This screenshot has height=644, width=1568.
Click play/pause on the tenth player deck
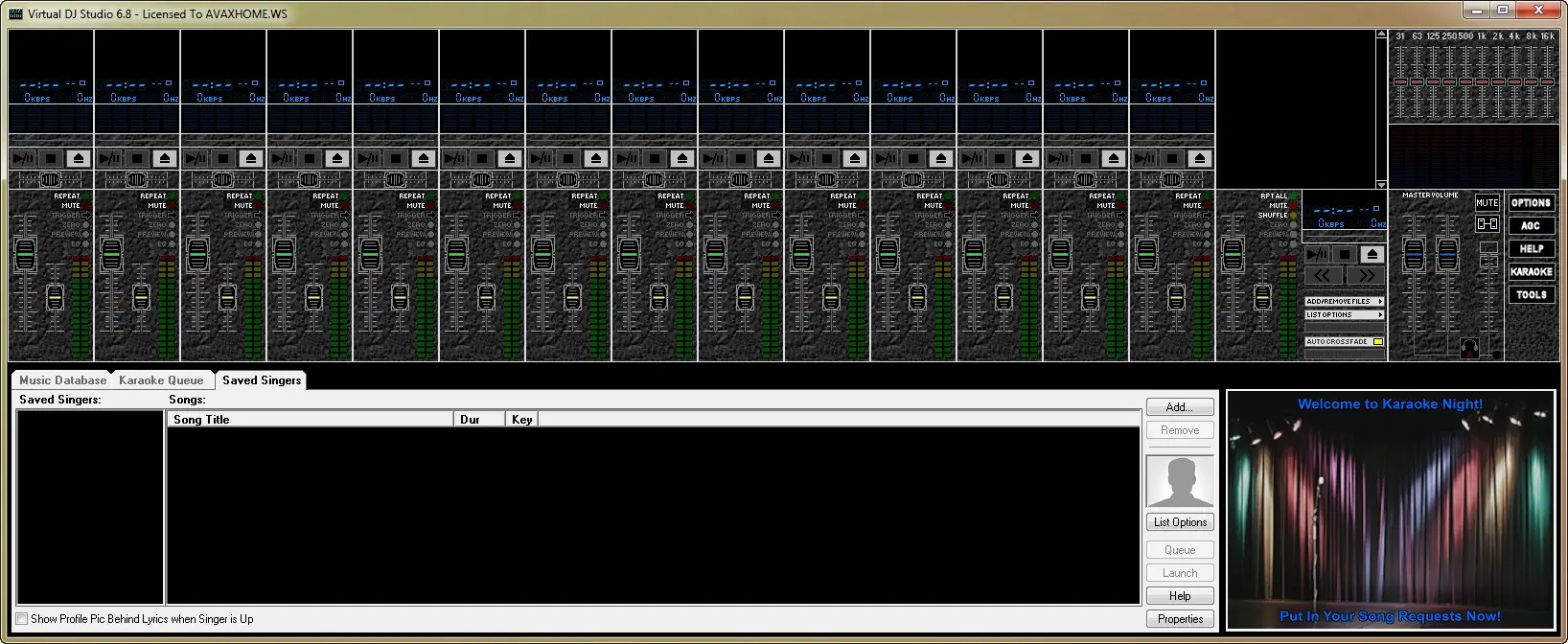pyautogui.click(x=799, y=158)
